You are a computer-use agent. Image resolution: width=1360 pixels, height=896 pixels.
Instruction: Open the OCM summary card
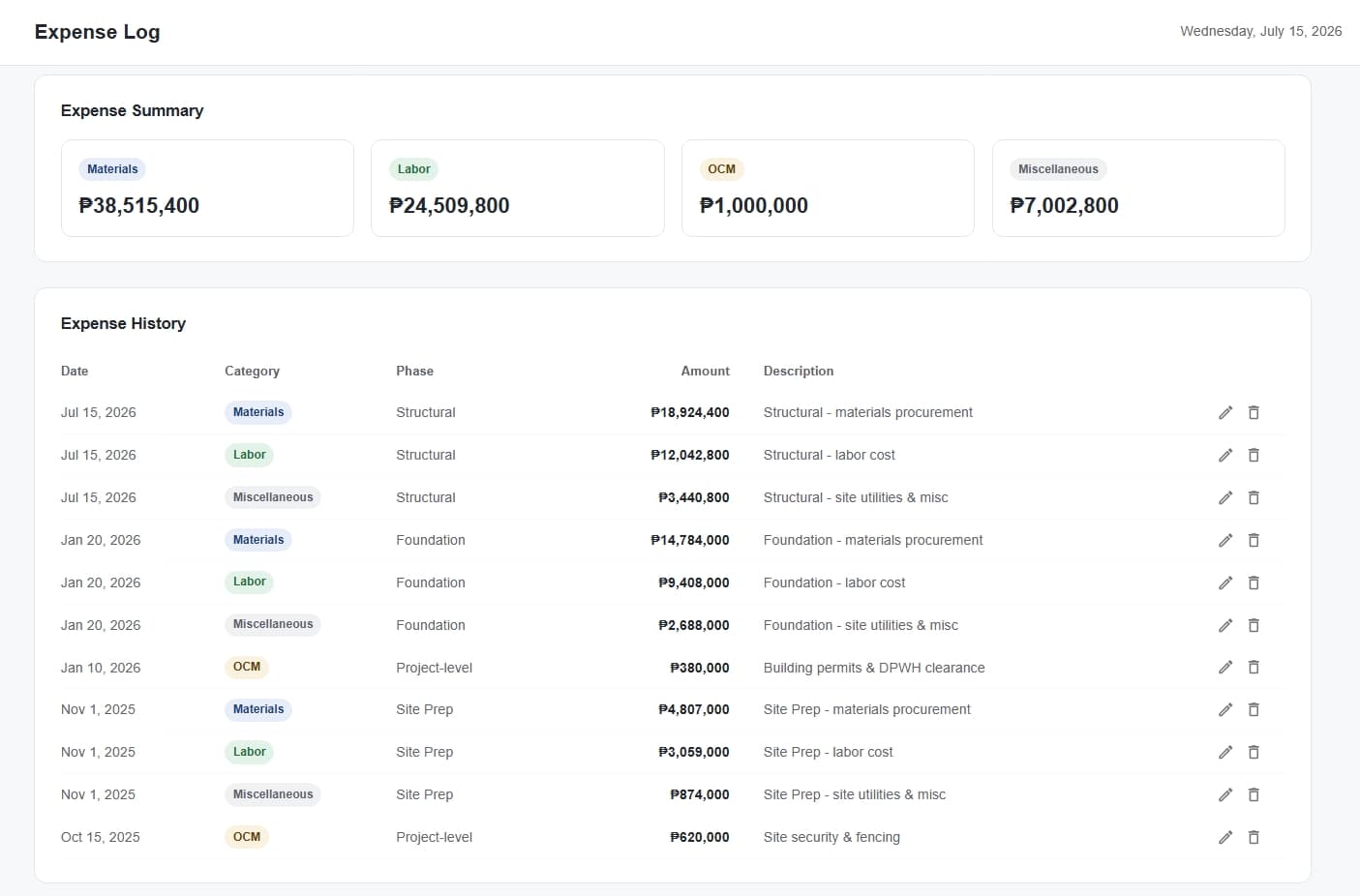pyautogui.click(x=828, y=188)
